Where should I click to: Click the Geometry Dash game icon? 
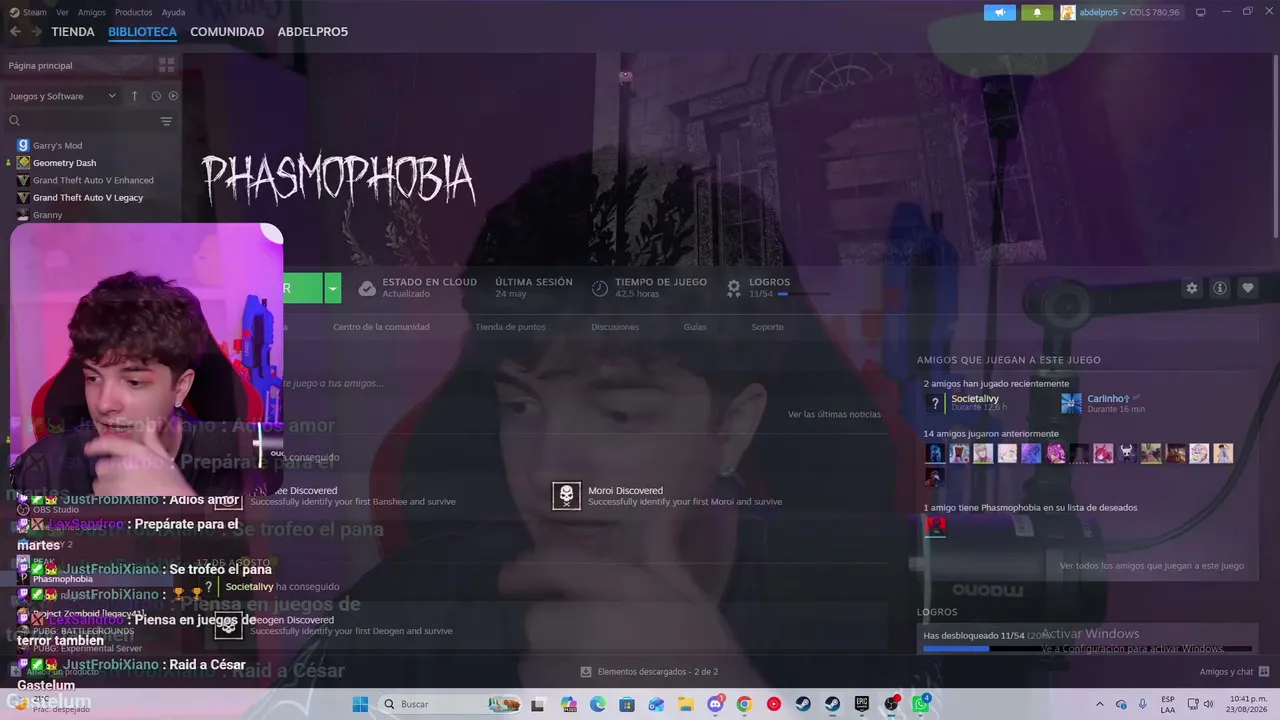(x=23, y=163)
